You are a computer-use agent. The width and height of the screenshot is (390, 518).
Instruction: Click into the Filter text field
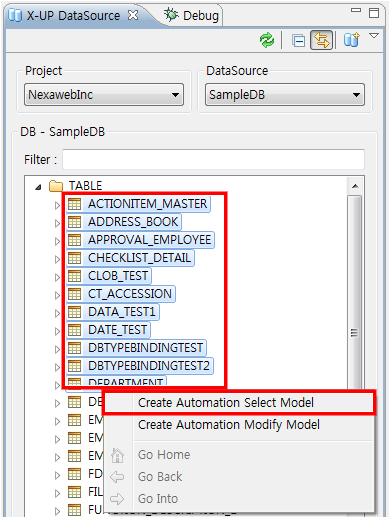click(213, 159)
